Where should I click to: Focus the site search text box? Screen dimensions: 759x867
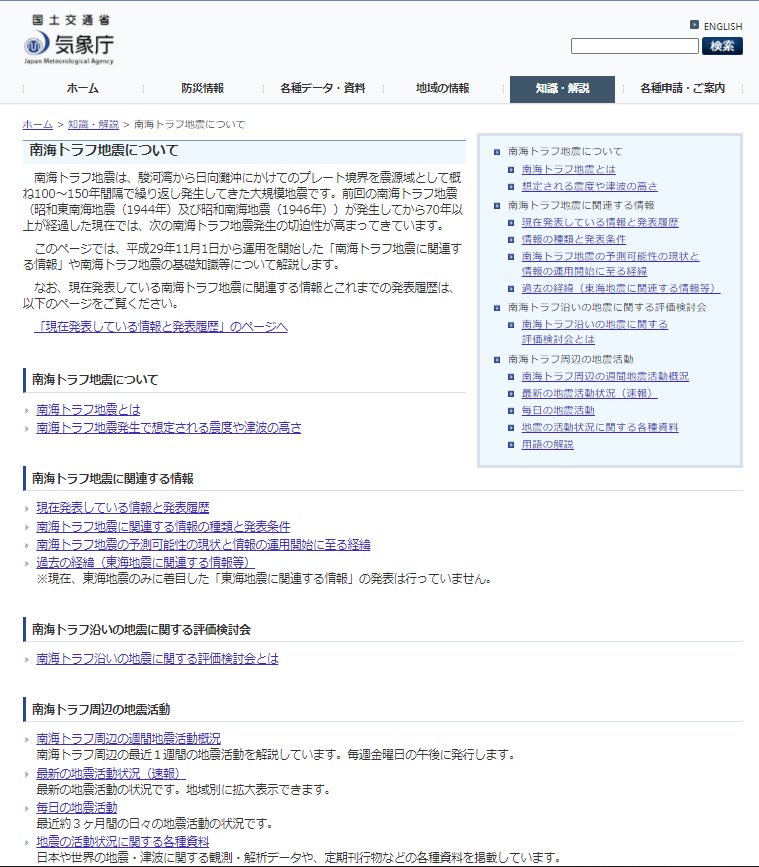pyautogui.click(x=635, y=46)
